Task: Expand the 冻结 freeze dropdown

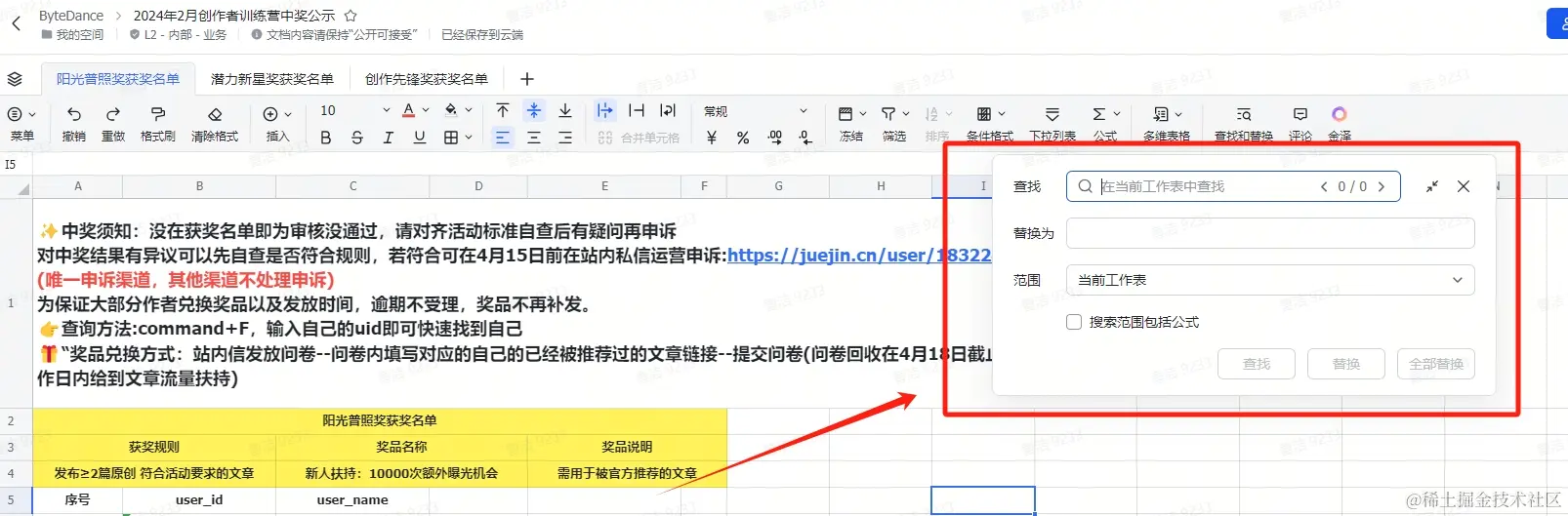Action: point(863,114)
